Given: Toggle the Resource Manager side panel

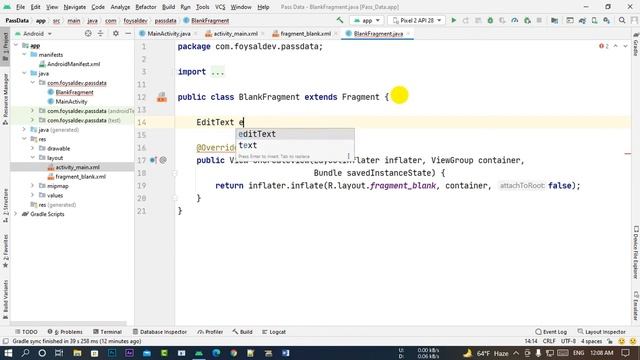Looking at the screenshot, I should pos(5,99).
